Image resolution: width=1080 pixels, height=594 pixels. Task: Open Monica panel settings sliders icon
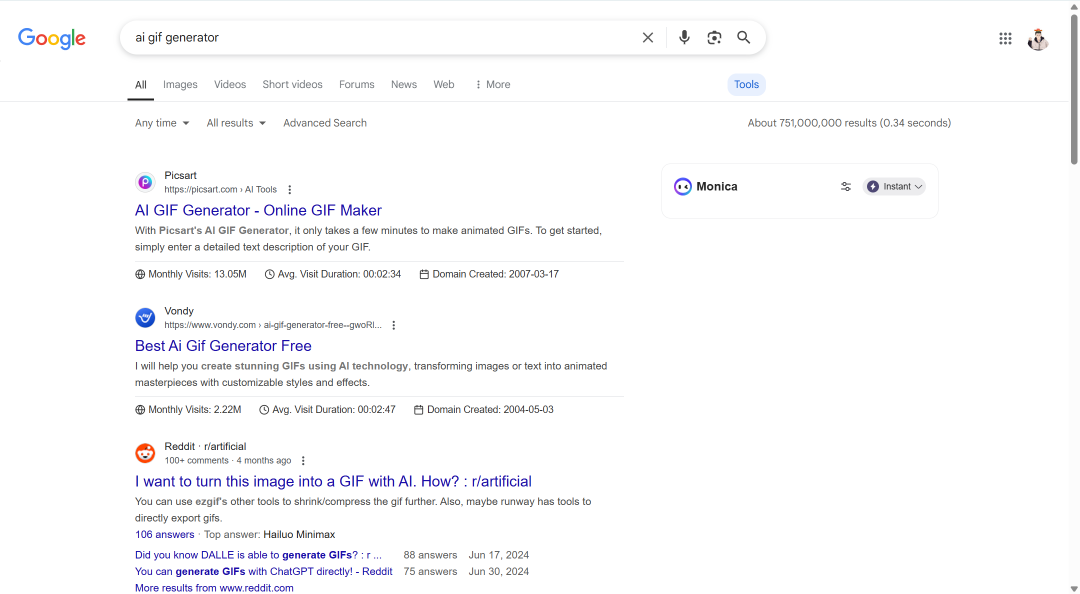coord(846,187)
